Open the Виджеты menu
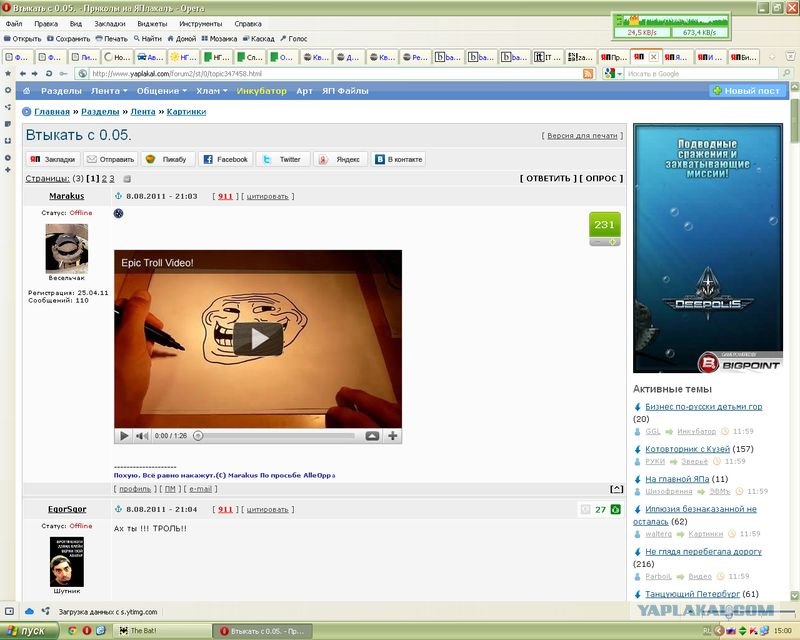This screenshot has height=640, width=800. coord(152,23)
